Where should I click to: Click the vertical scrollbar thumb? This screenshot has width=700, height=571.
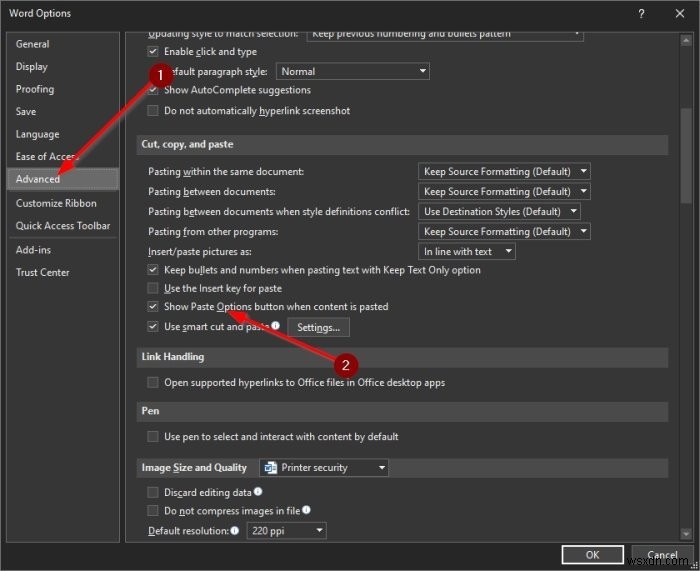686,156
